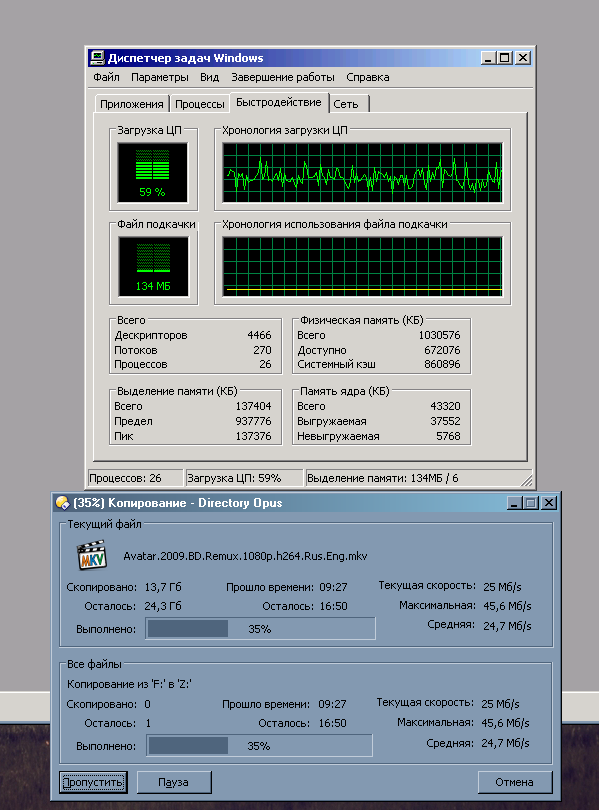
Task: Click the file name Avatar.2009.BD.Remux.1080p.h264.Rus.Eng.mkv
Action: [x=245, y=556]
